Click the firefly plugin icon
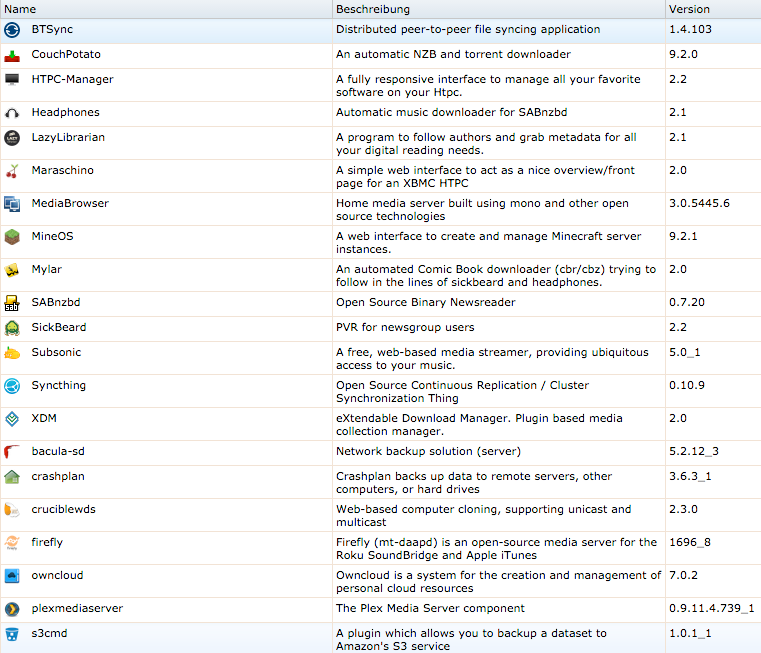The image size is (761, 653). point(12,543)
